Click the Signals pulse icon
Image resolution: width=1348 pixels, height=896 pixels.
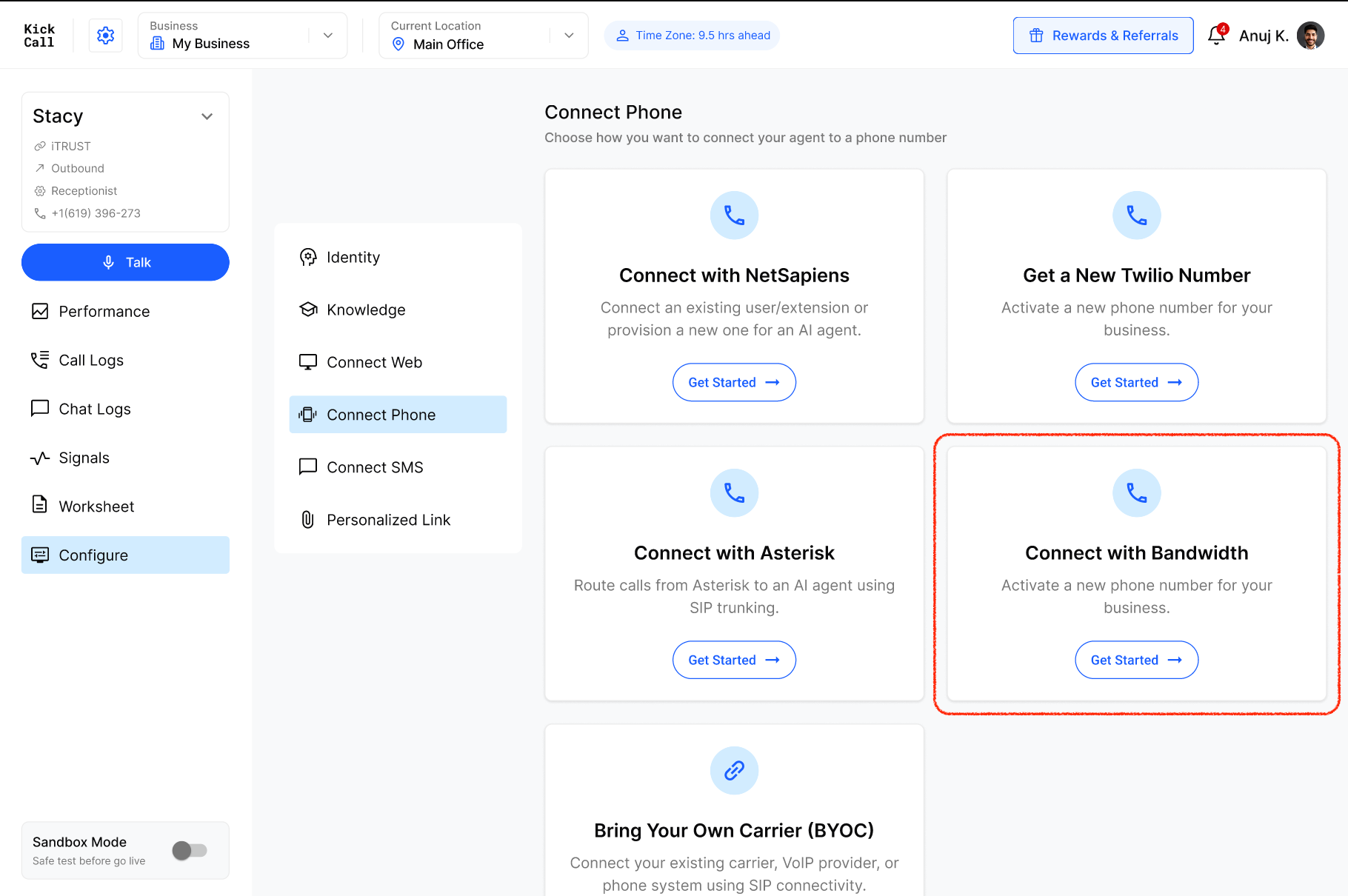tap(40, 458)
